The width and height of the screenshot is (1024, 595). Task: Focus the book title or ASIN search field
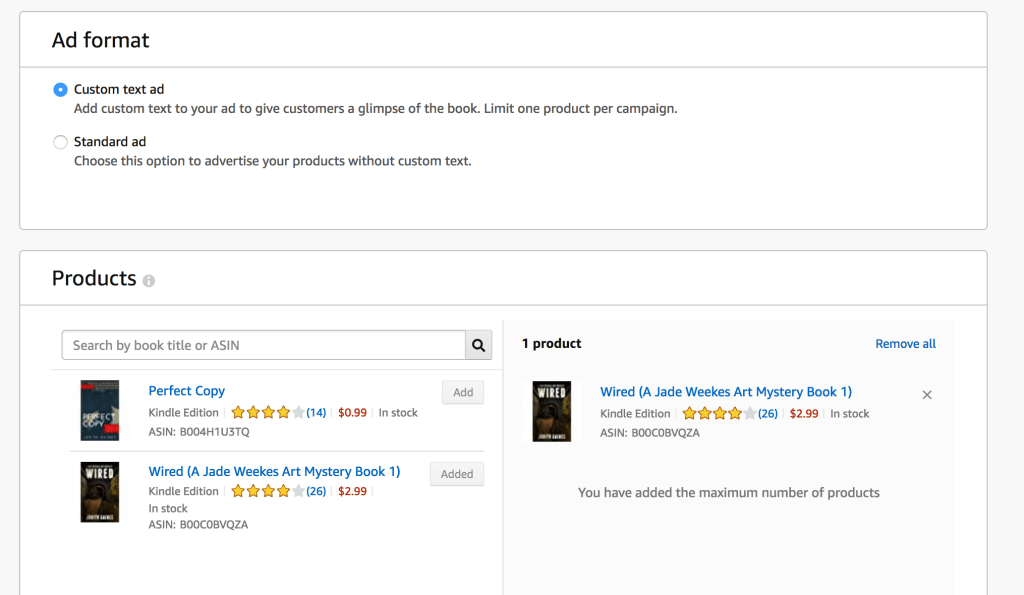264,345
